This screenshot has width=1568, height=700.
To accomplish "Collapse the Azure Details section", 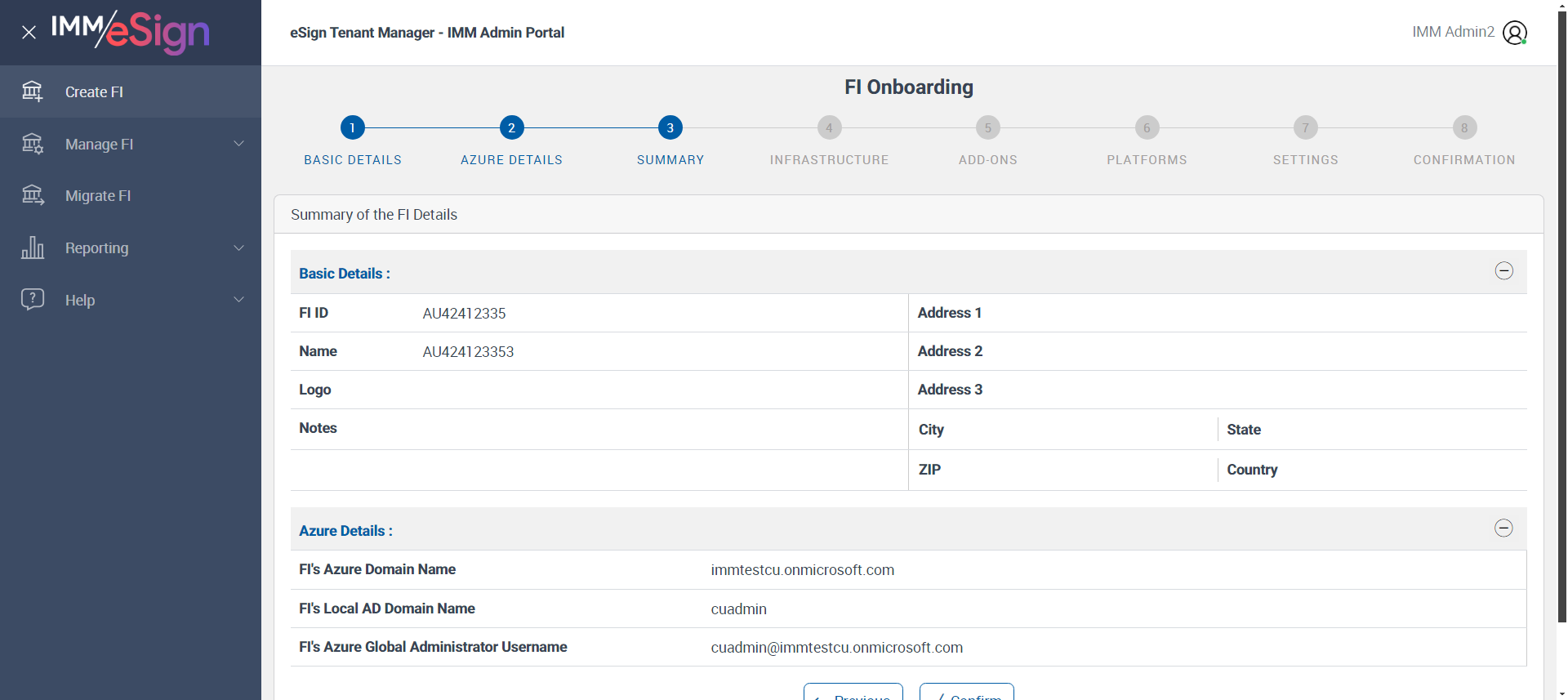I will [x=1504, y=528].
